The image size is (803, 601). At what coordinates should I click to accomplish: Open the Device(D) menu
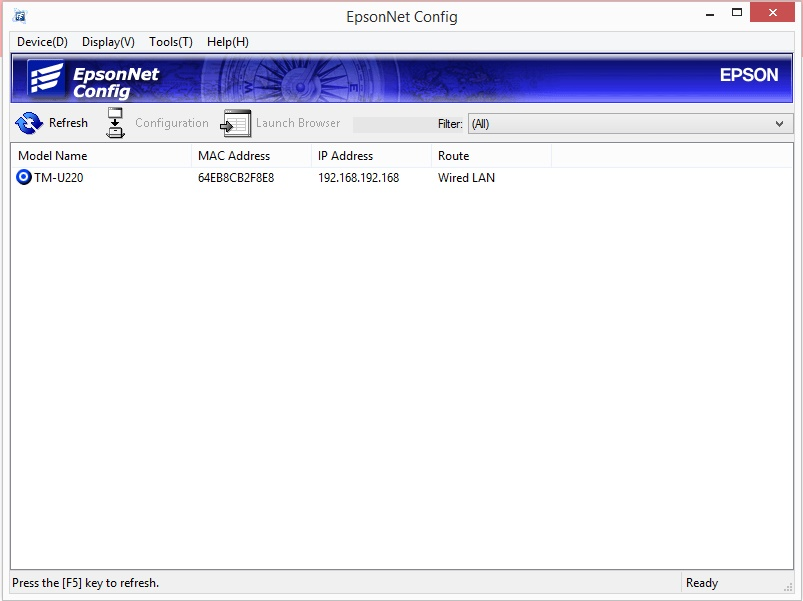click(x=42, y=42)
